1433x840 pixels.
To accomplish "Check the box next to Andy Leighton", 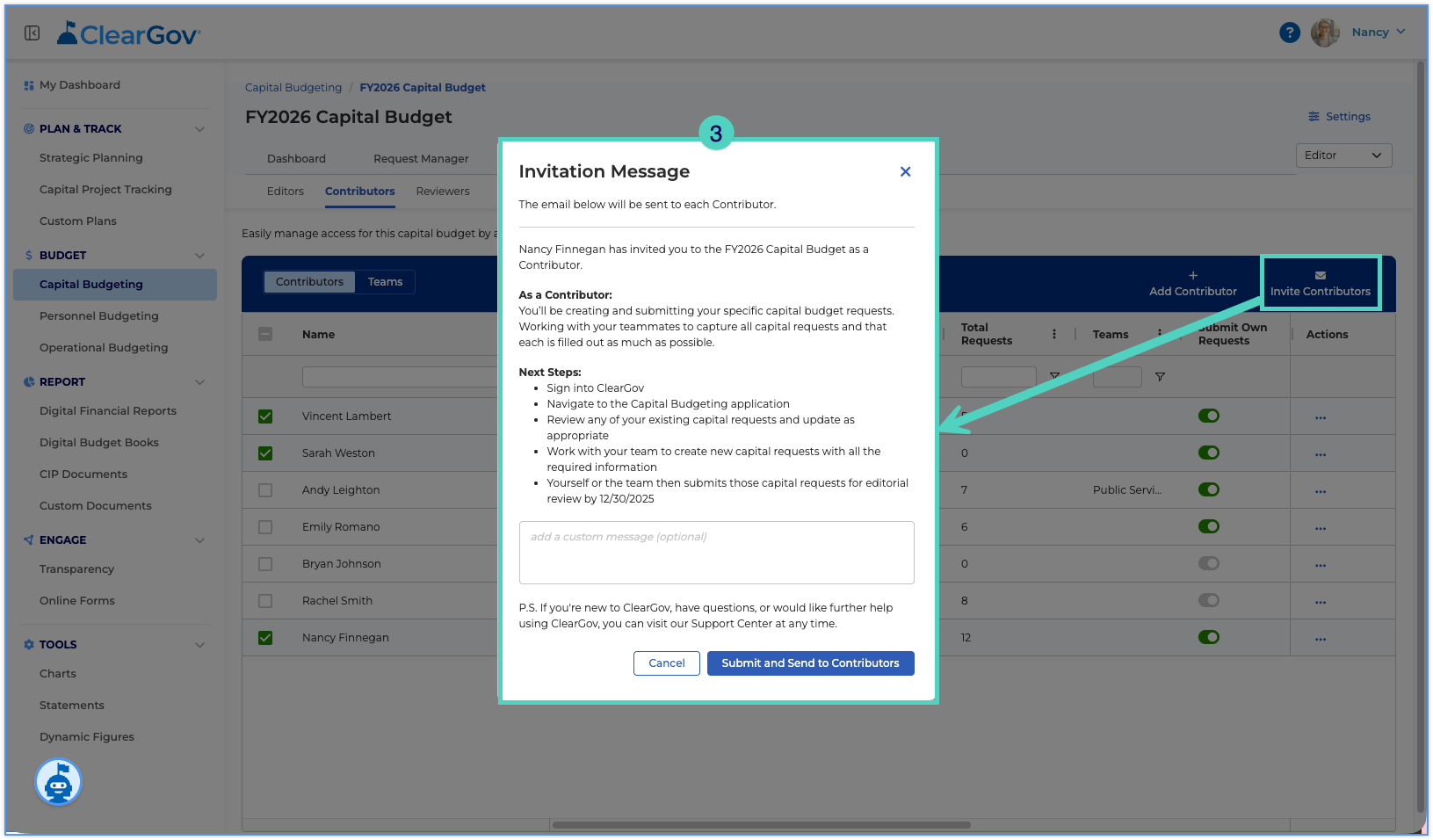I will coord(265,490).
